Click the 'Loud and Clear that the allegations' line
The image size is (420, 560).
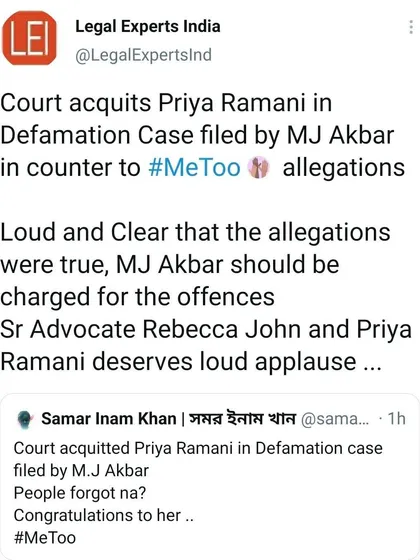195,232
